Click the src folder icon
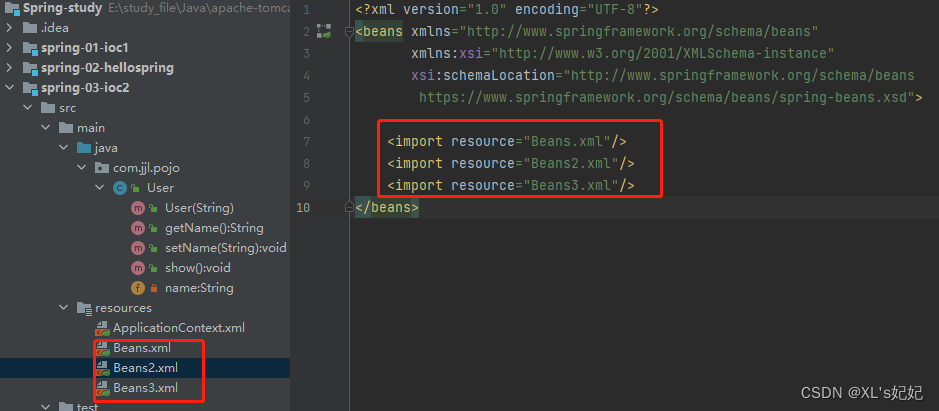The image size is (939, 411). pyautogui.click(x=47, y=108)
